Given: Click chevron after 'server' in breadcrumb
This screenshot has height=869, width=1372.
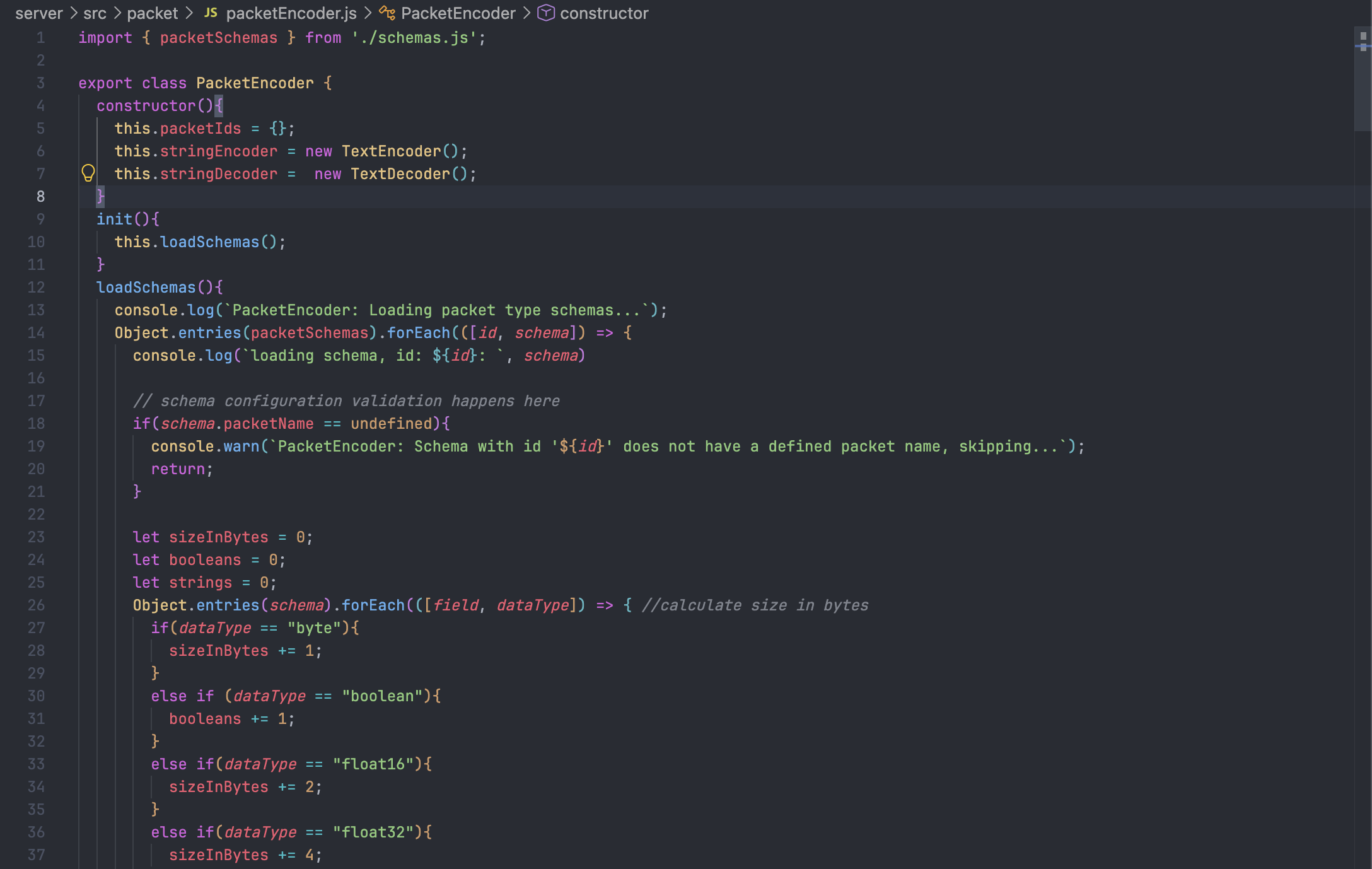Looking at the screenshot, I should (x=73, y=13).
